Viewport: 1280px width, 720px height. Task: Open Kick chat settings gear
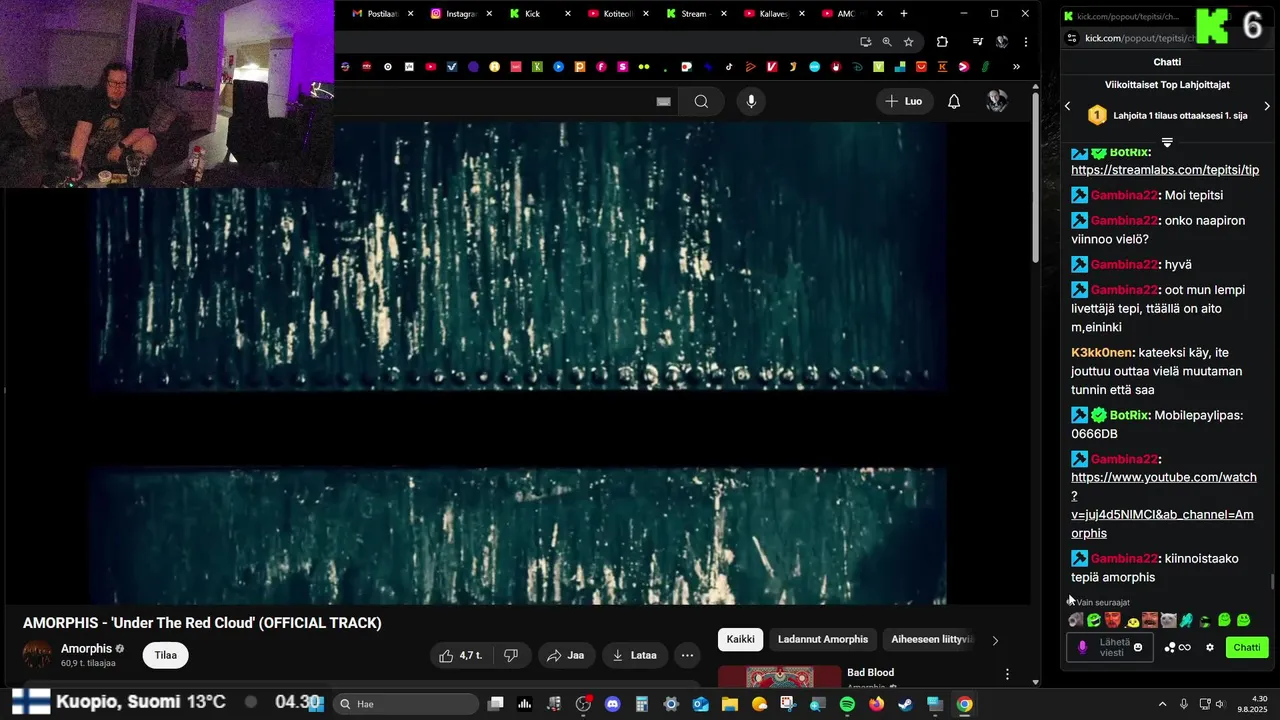pyautogui.click(x=1210, y=647)
